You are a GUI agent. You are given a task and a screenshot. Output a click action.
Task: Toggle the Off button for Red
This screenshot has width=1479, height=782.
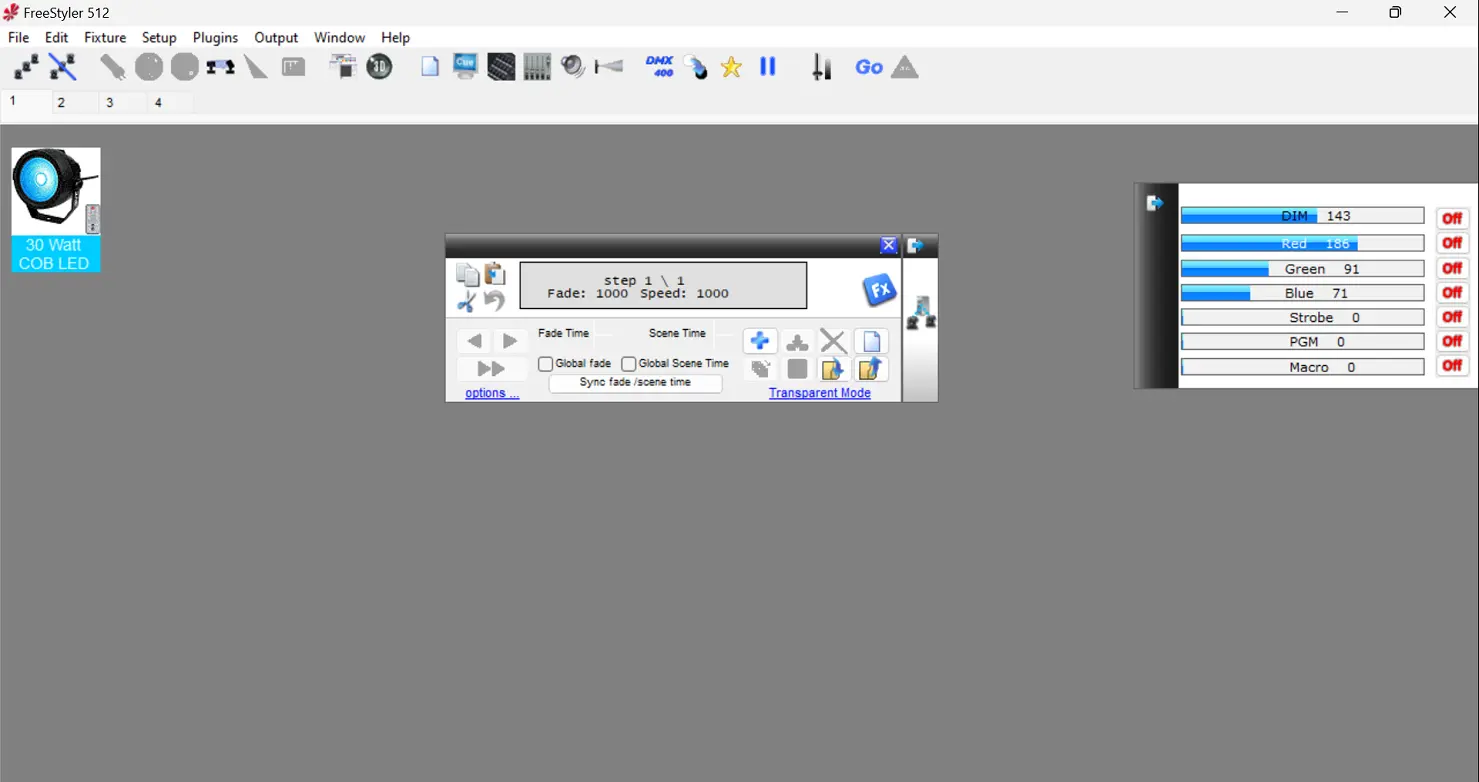point(1452,243)
